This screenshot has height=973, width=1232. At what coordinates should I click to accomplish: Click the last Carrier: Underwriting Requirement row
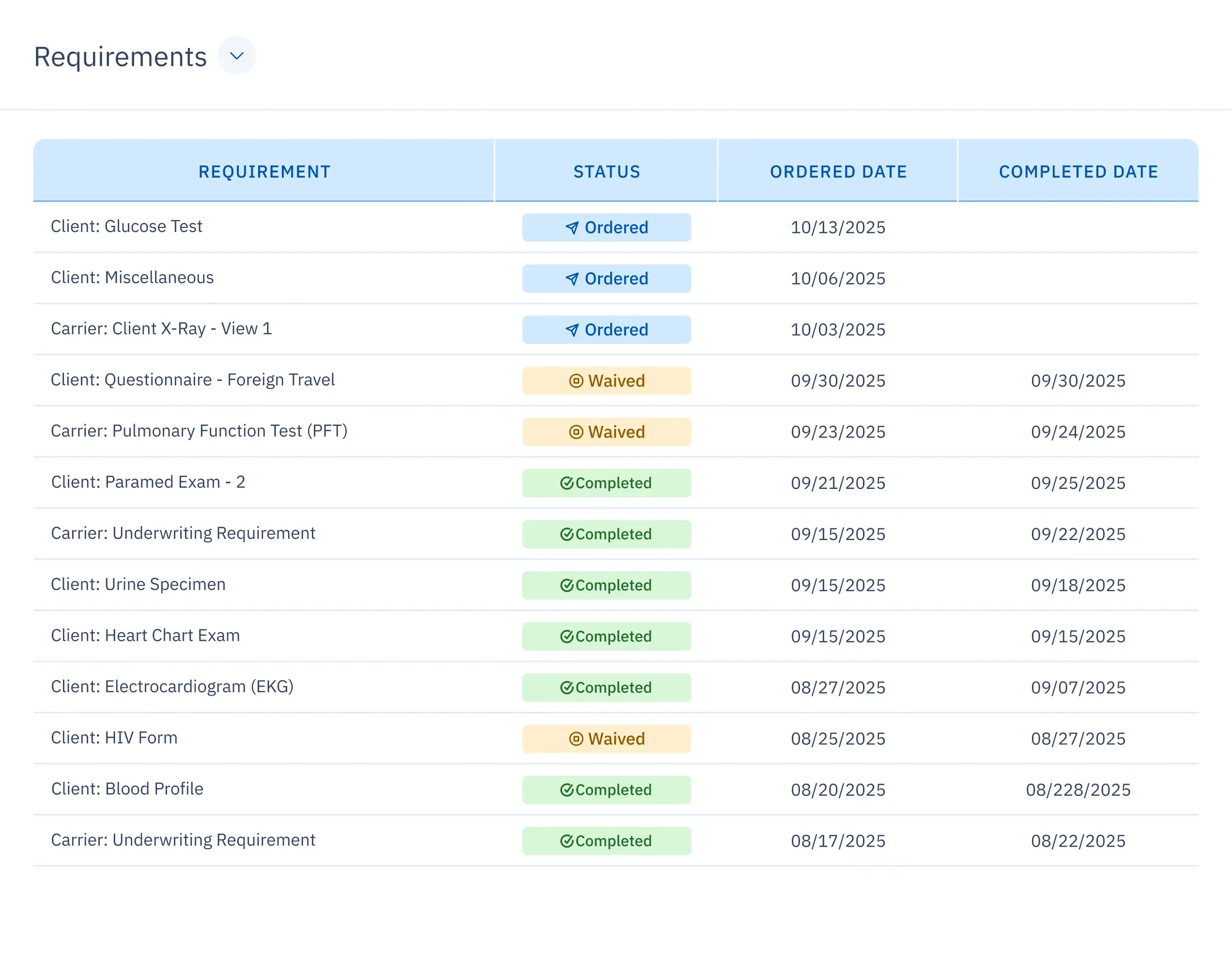tap(183, 840)
